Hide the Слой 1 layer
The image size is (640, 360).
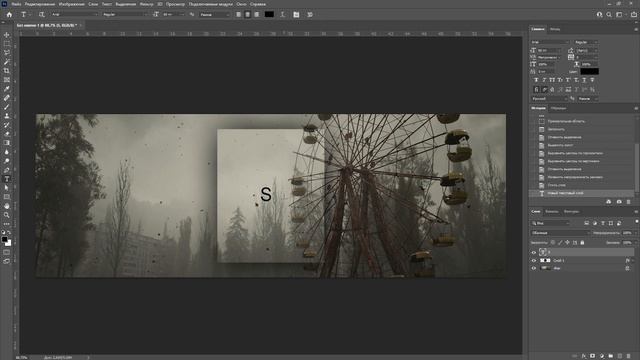coord(533,260)
